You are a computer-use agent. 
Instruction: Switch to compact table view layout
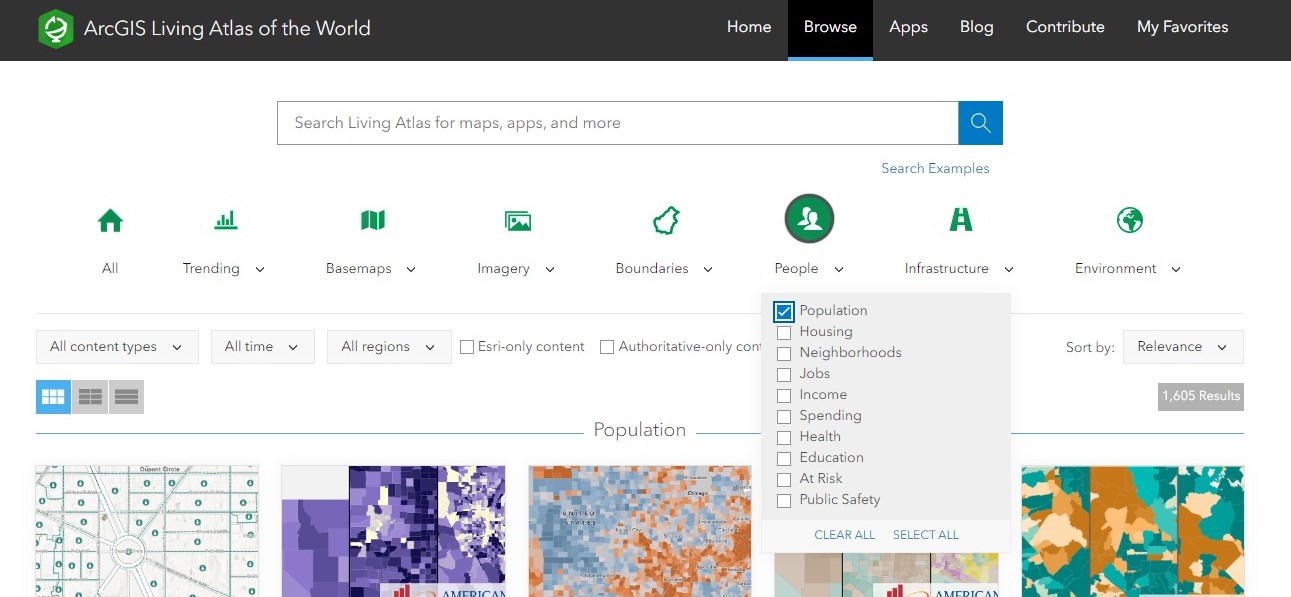click(x=126, y=397)
